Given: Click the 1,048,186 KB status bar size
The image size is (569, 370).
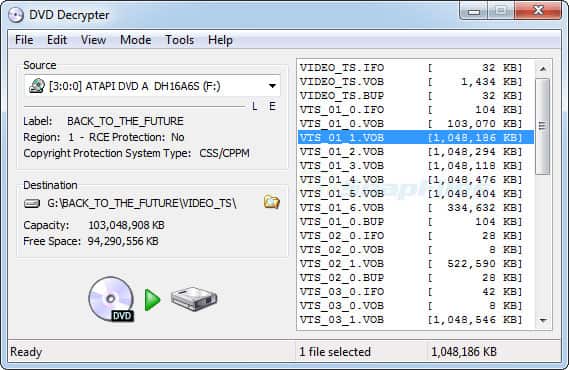Looking at the screenshot, I should [464, 352].
